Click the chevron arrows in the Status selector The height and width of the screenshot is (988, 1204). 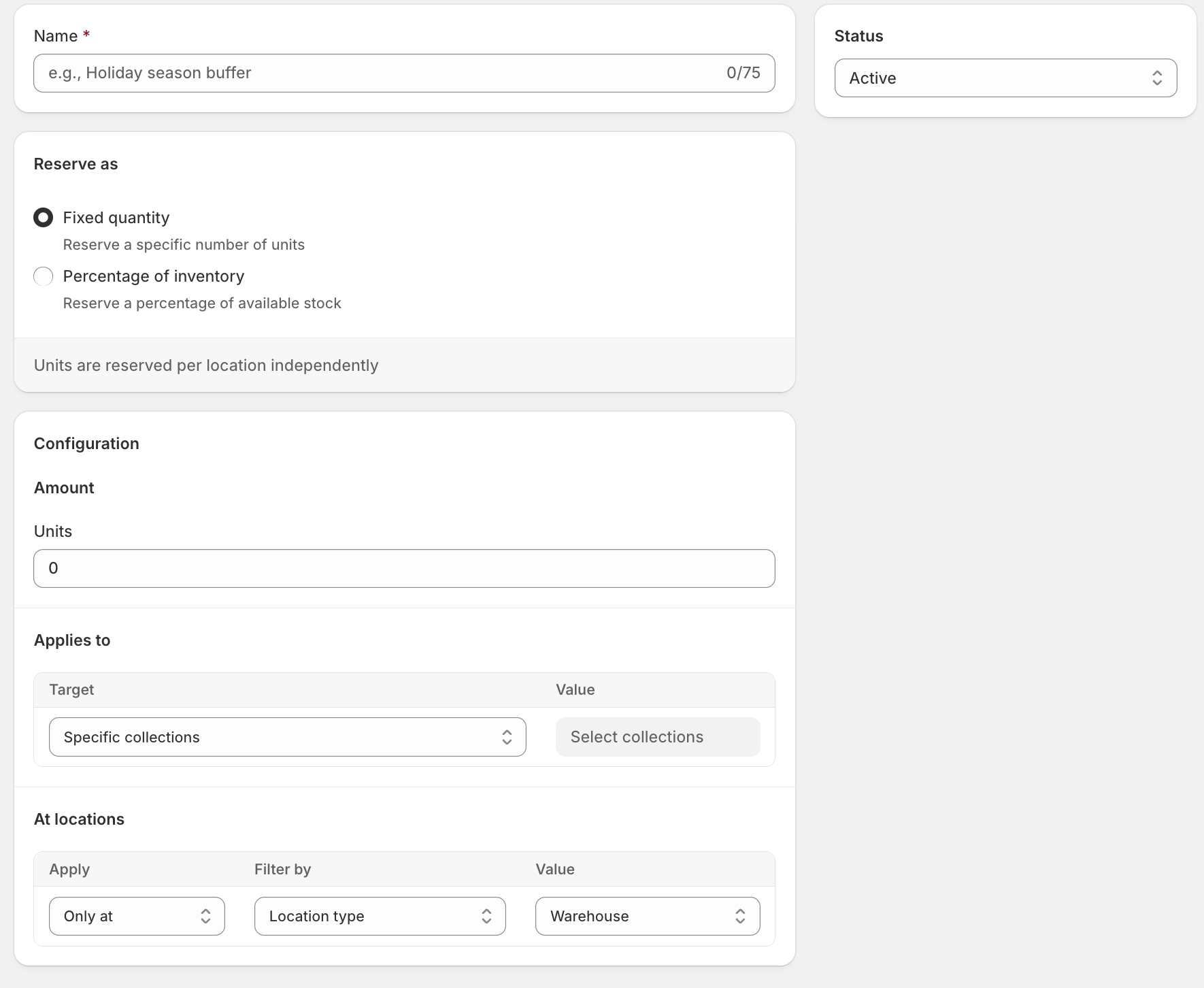(x=1156, y=78)
